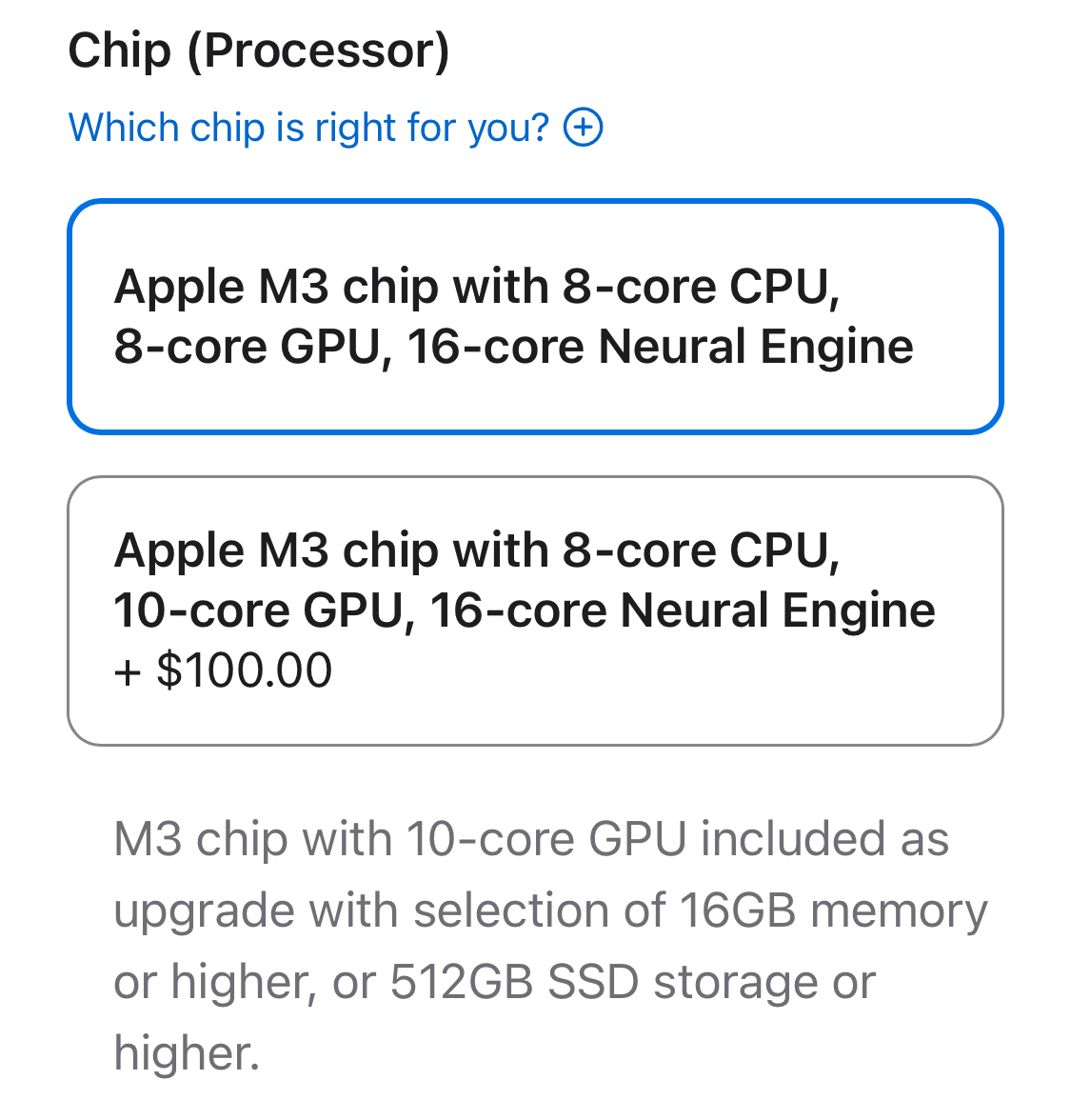Select the M3 chip with 10-core GPU
The image size is (1071, 1120).
click(x=535, y=610)
